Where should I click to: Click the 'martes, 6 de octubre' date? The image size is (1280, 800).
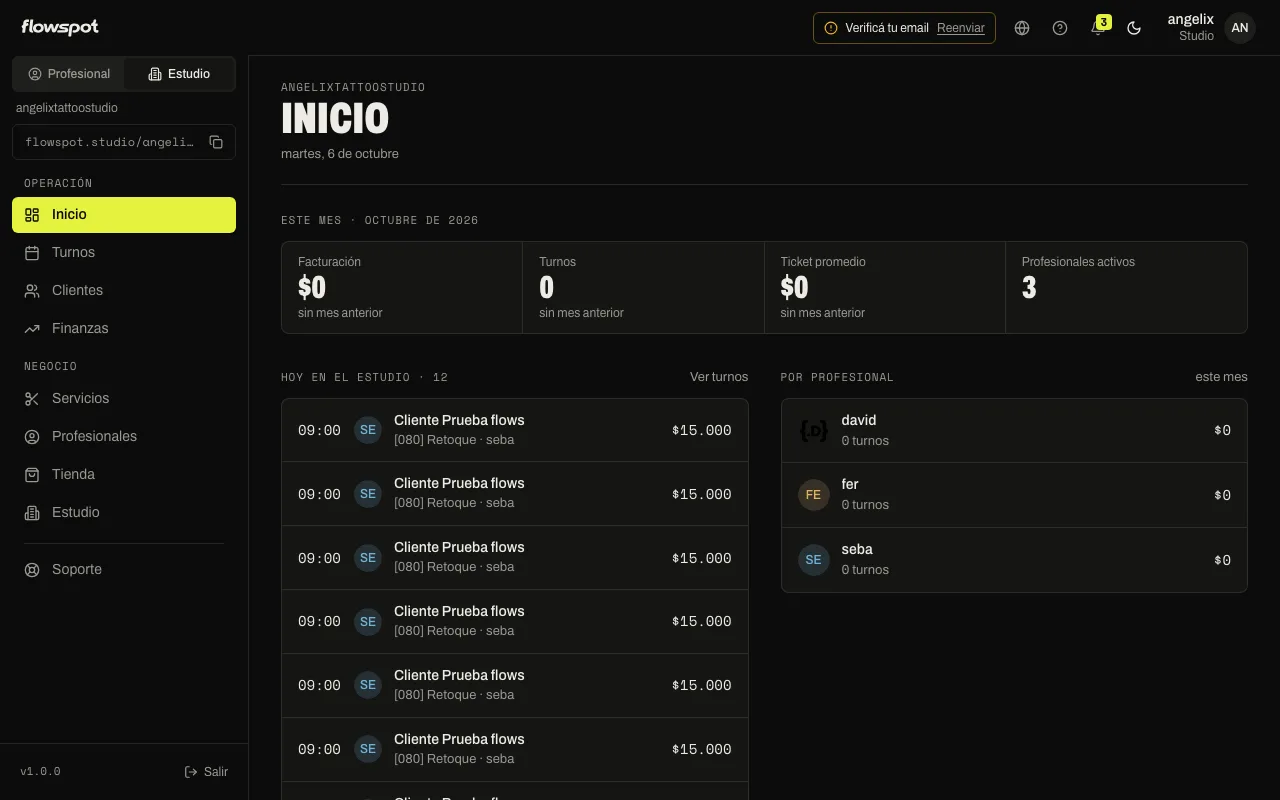[340, 154]
